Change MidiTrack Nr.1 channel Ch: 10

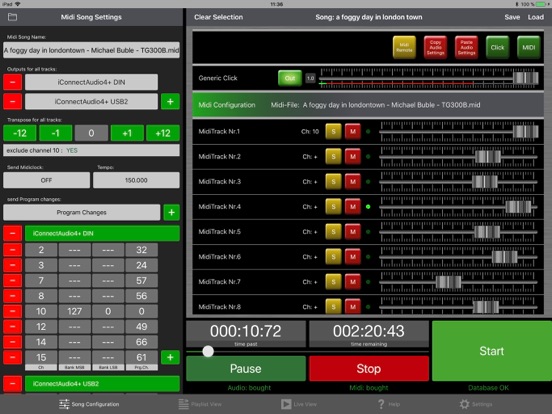[310, 132]
